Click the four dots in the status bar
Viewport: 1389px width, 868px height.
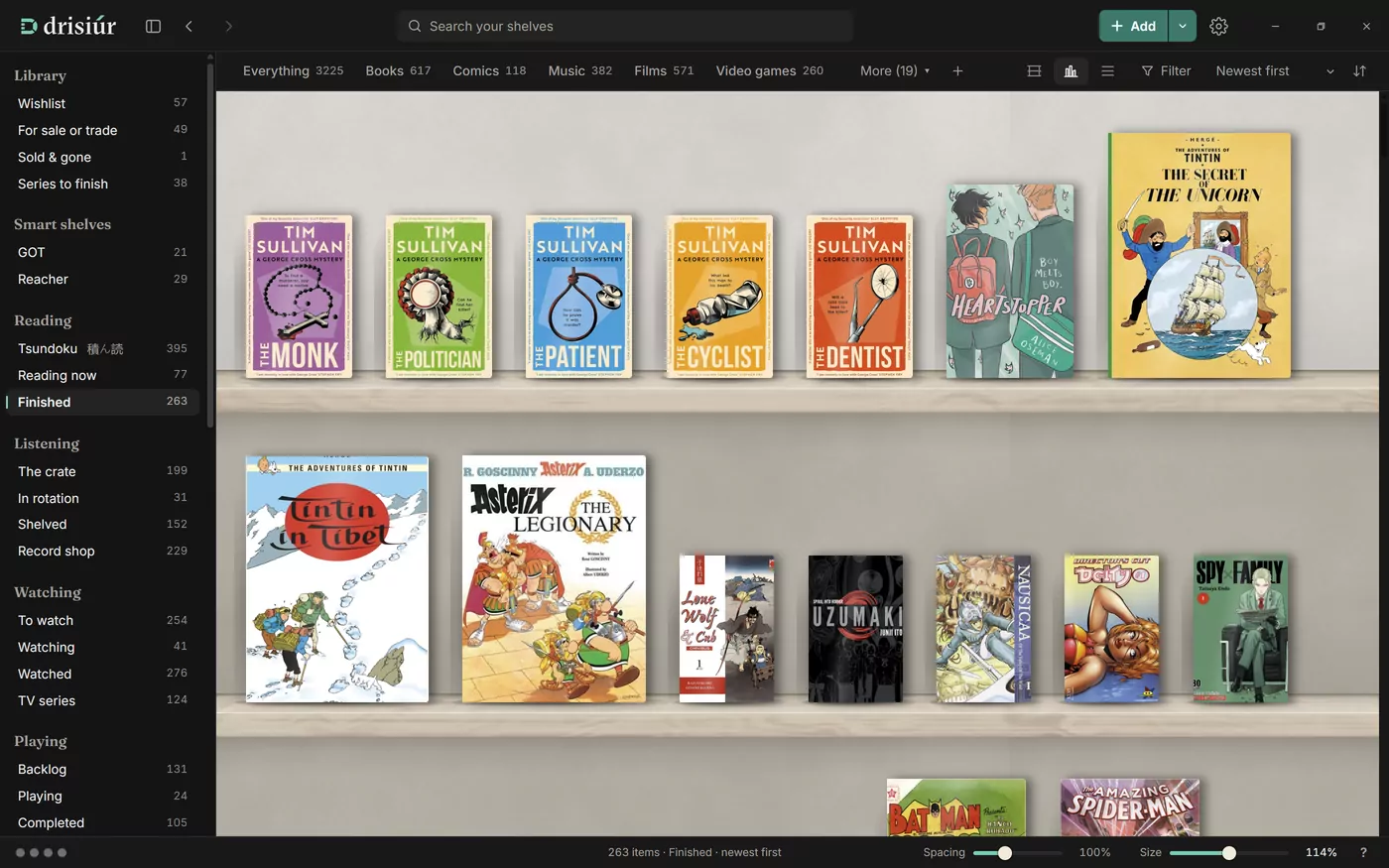[41, 852]
